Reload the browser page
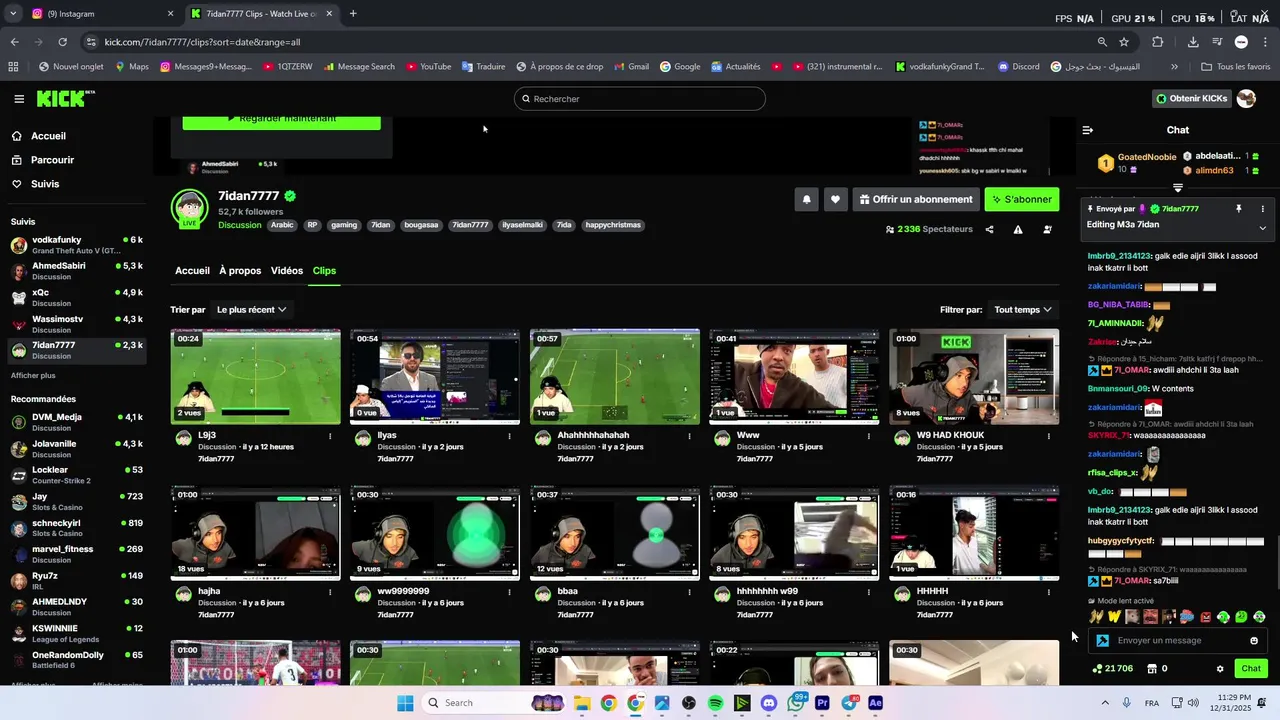The height and width of the screenshot is (720, 1280). pyautogui.click(x=62, y=42)
